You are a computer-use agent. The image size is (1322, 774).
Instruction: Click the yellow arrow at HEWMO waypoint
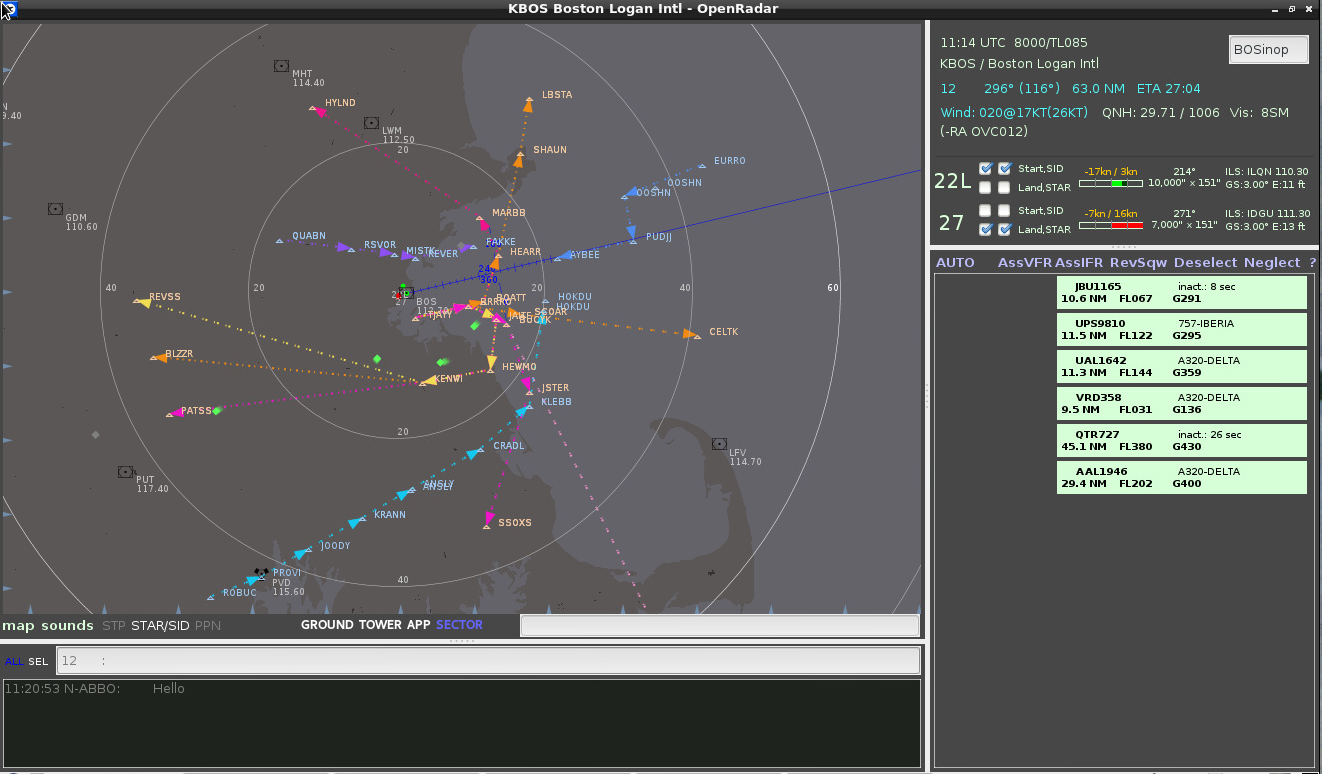491,363
